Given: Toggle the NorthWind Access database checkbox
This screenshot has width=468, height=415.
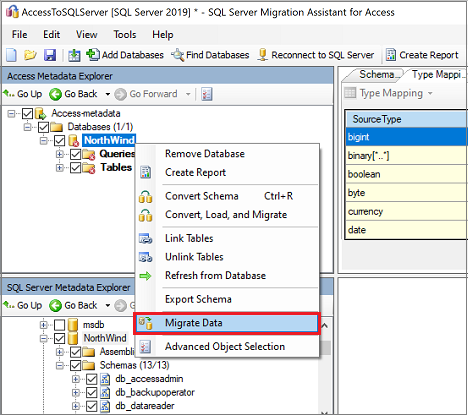Looking at the screenshot, I should coord(60,141).
